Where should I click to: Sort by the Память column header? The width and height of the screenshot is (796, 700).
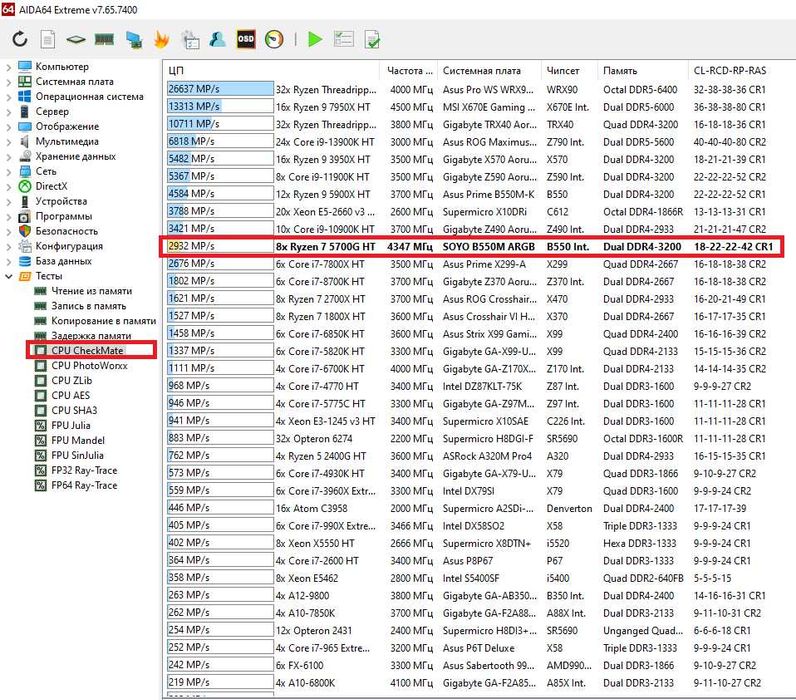pyautogui.click(x=642, y=71)
